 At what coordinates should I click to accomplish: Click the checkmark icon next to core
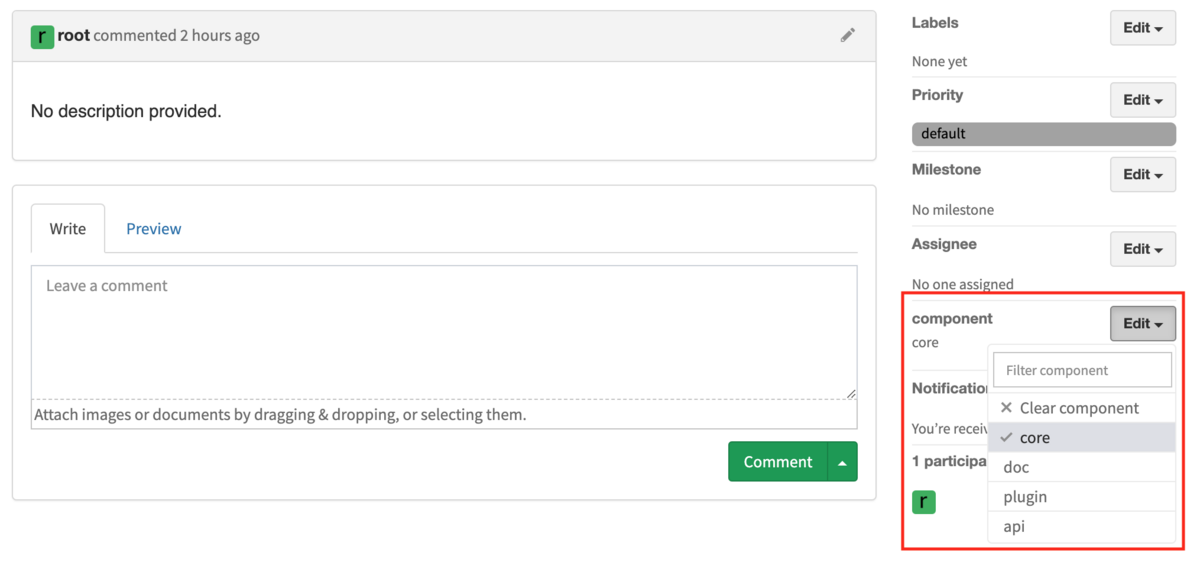pos(1006,438)
